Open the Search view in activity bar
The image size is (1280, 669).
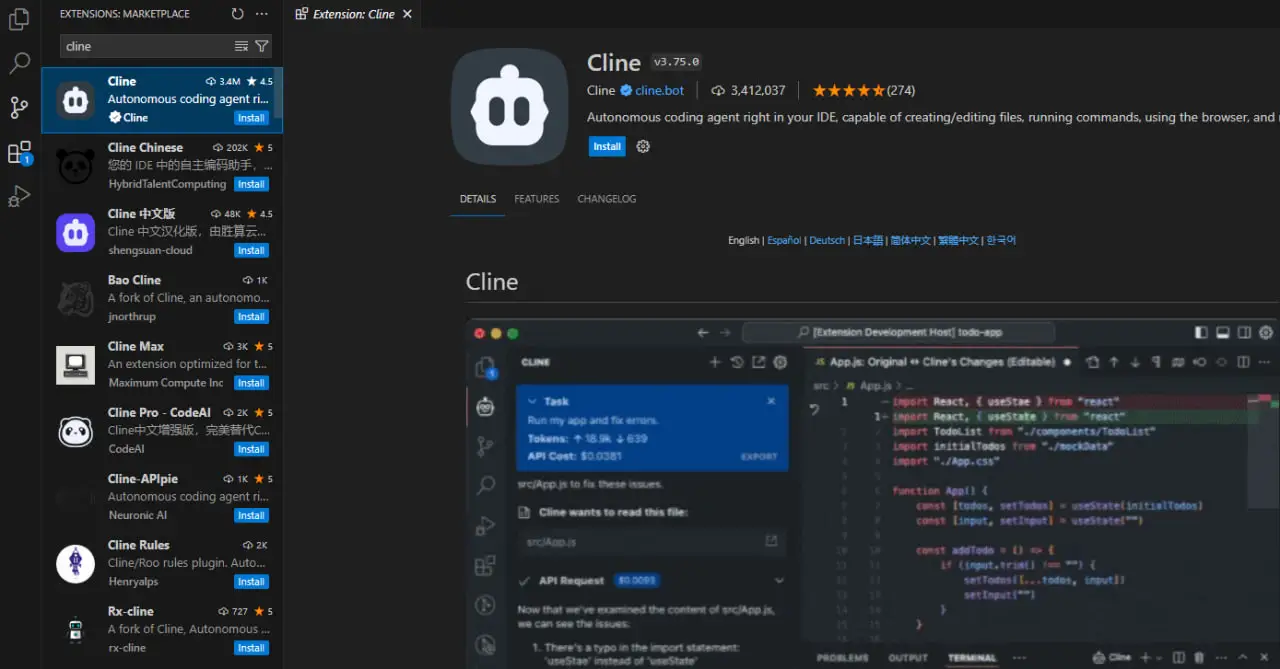click(19, 63)
